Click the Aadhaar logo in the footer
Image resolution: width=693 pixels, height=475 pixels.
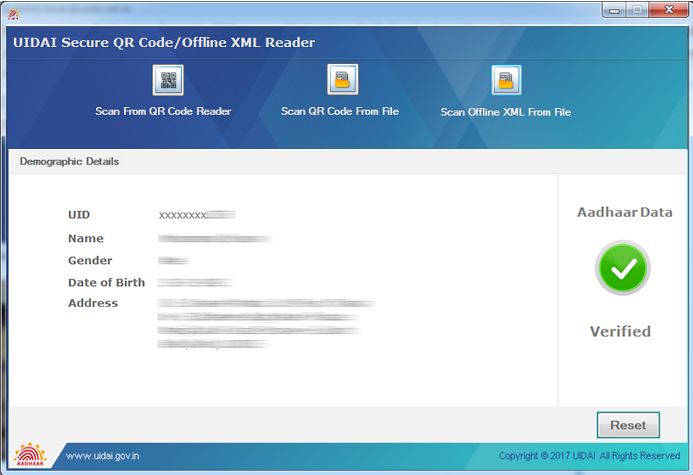30,455
